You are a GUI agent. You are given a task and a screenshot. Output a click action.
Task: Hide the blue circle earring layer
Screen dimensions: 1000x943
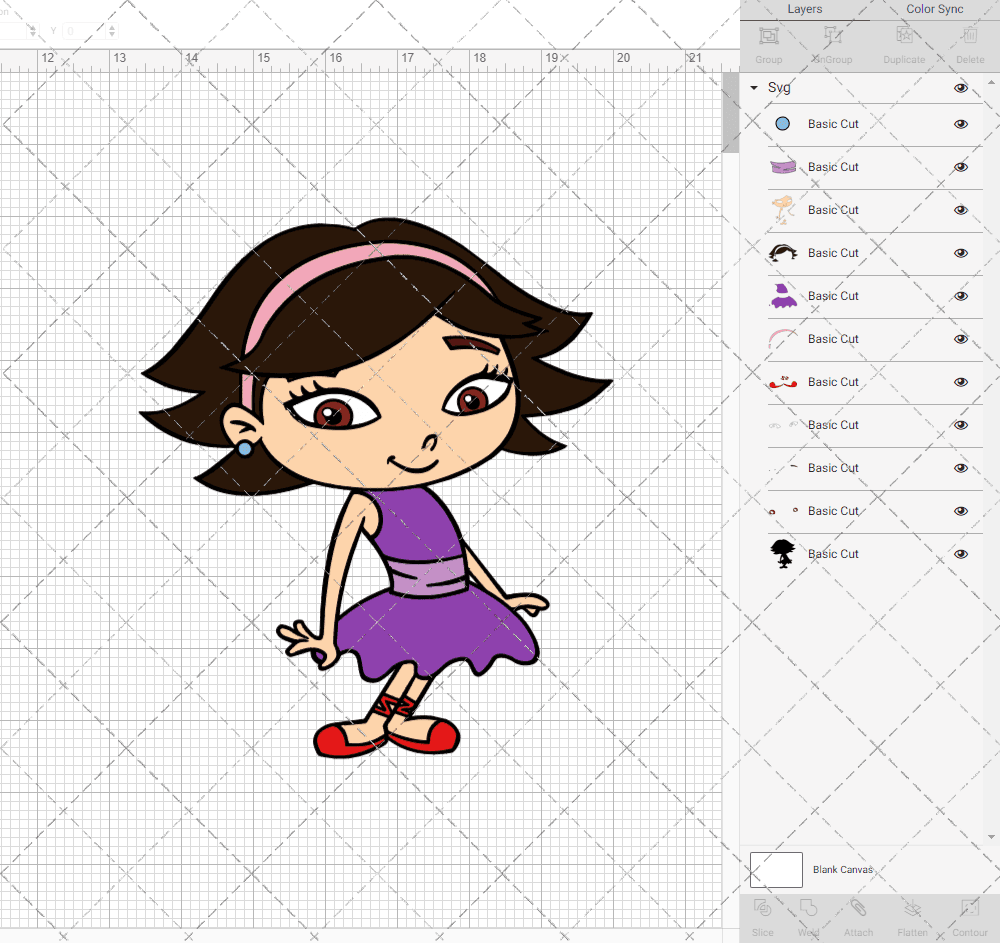point(961,124)
